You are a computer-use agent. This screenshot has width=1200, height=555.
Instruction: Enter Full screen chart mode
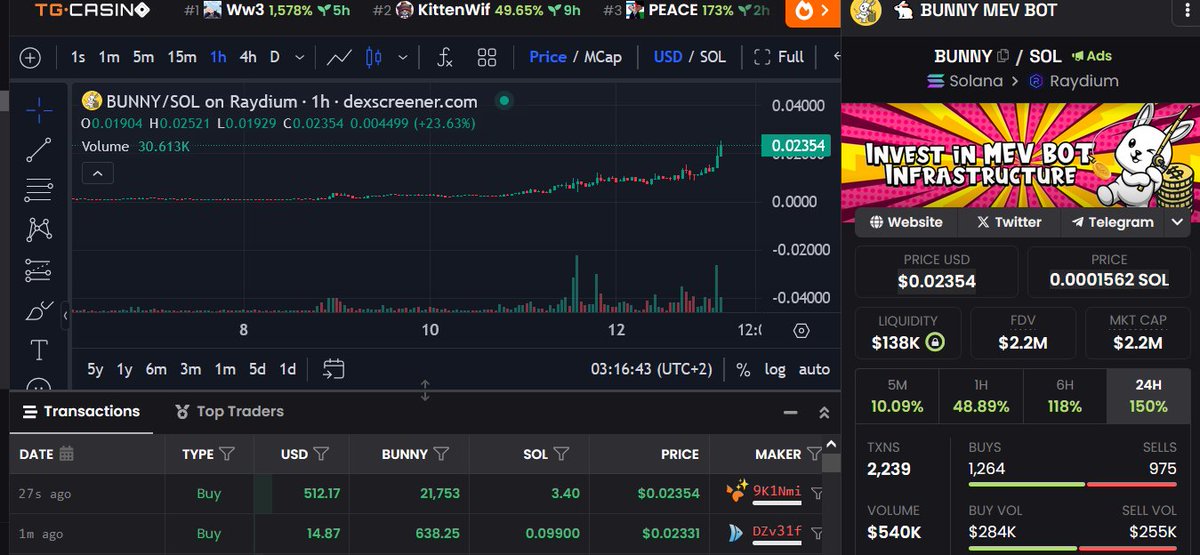point(779,57)
